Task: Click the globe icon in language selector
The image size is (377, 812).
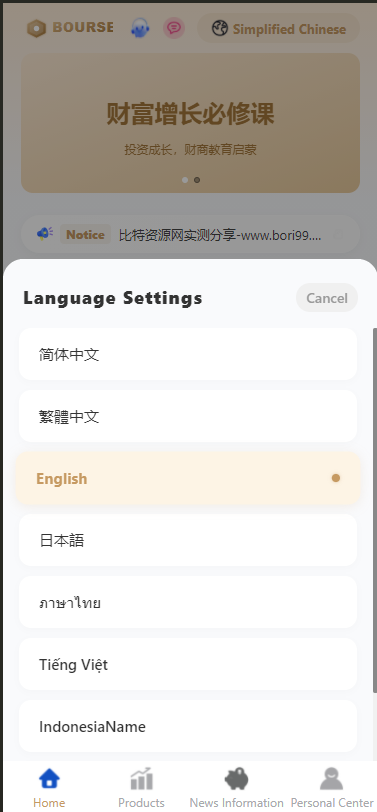Action: pos(220,28)
